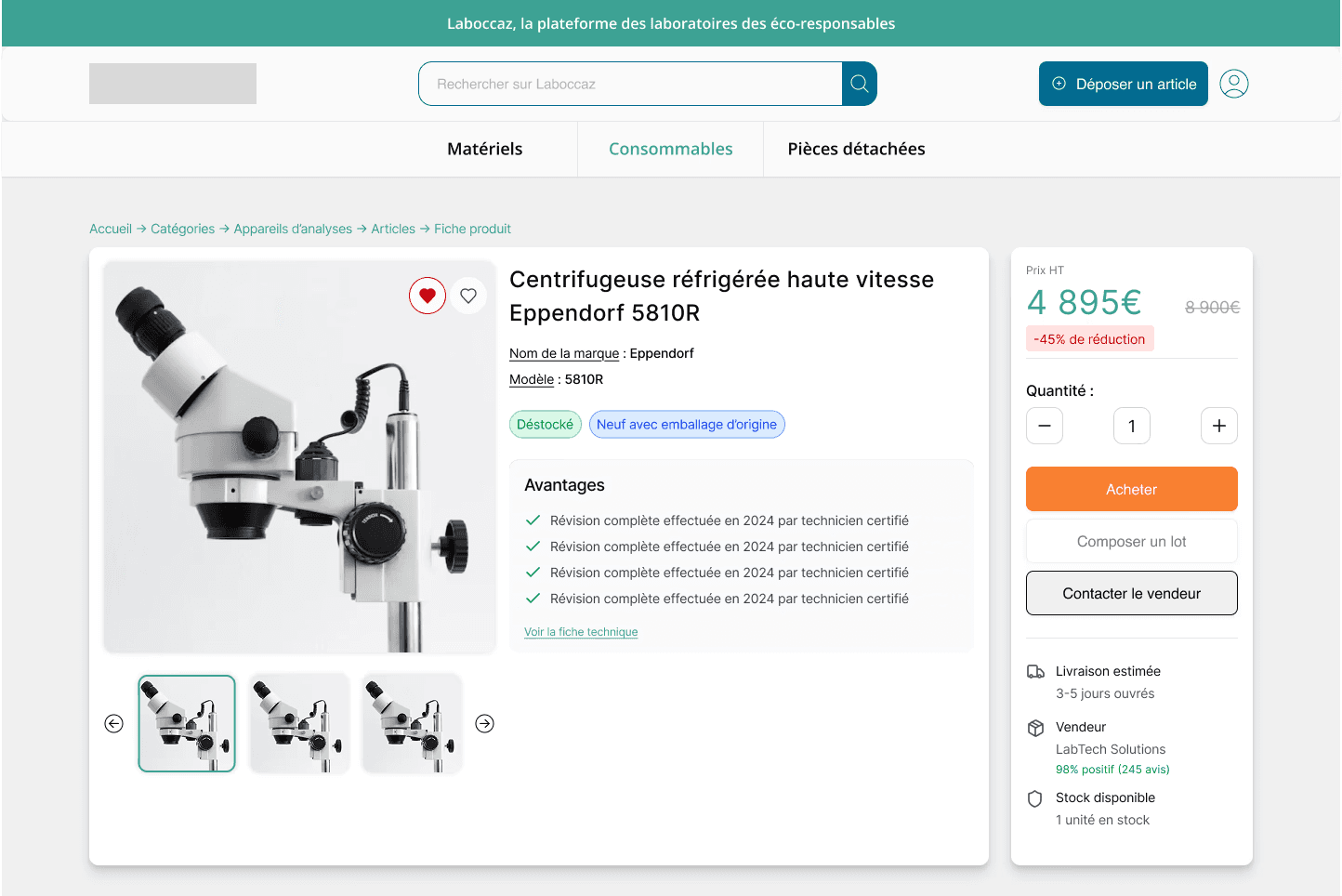Click Contacter le vendeur button
Viewport: 1342px width, 896px height.
[x=1132, y=593]
